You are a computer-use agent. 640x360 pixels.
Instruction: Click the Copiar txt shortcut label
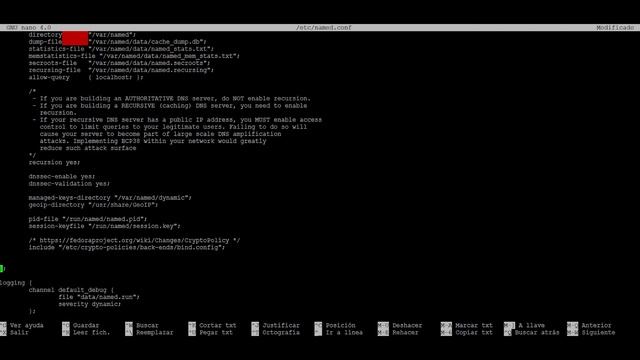[x=474, y=333]
